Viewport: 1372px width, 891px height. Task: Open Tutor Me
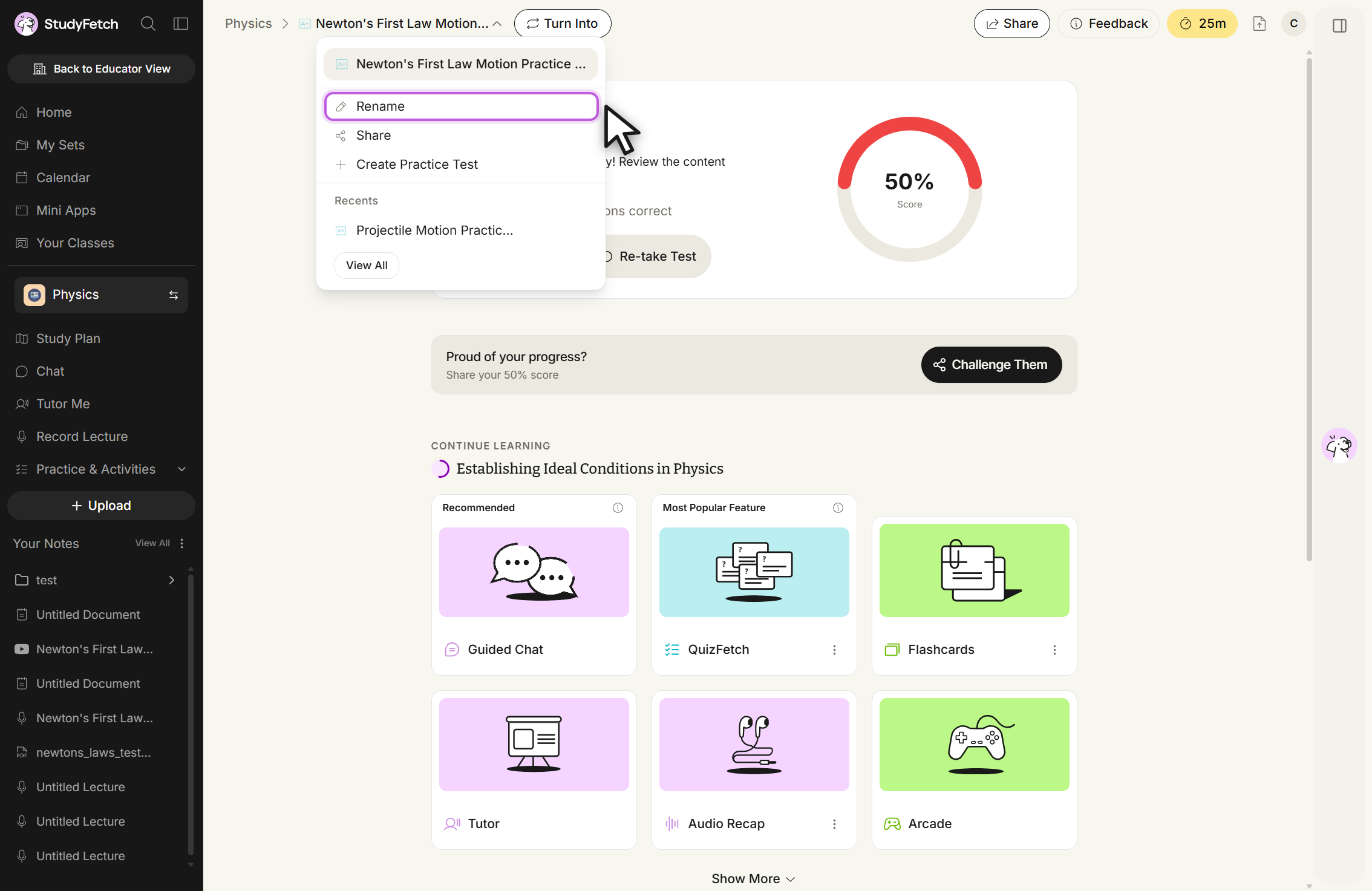101,404
